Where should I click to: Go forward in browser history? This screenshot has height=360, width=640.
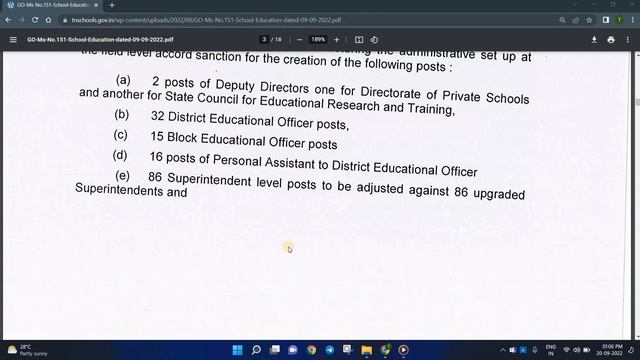[x=21, y=20]
